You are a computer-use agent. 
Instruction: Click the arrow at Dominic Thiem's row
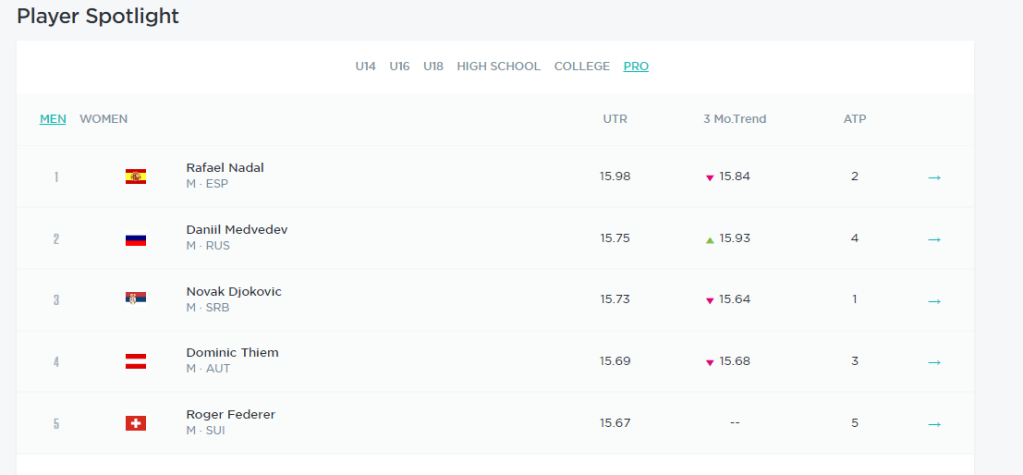[934, 362]
